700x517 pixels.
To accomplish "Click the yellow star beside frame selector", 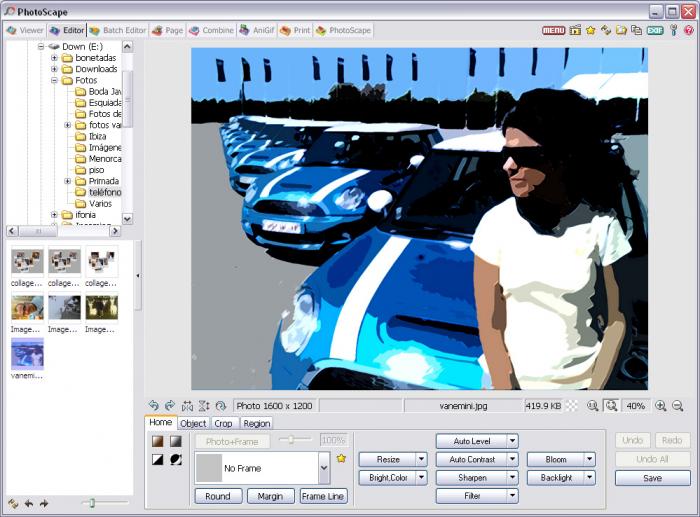I will click(341, 459).
